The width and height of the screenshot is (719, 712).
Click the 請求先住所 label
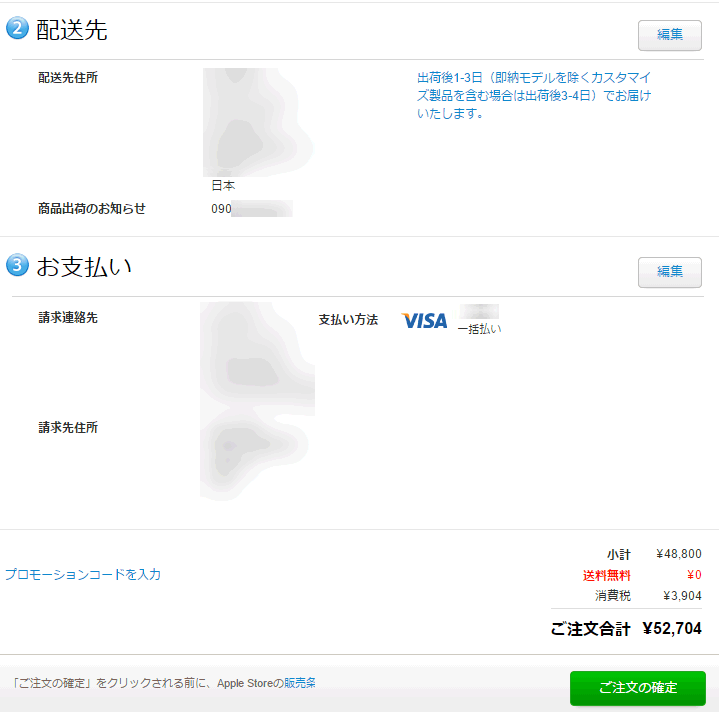[68, 427]
